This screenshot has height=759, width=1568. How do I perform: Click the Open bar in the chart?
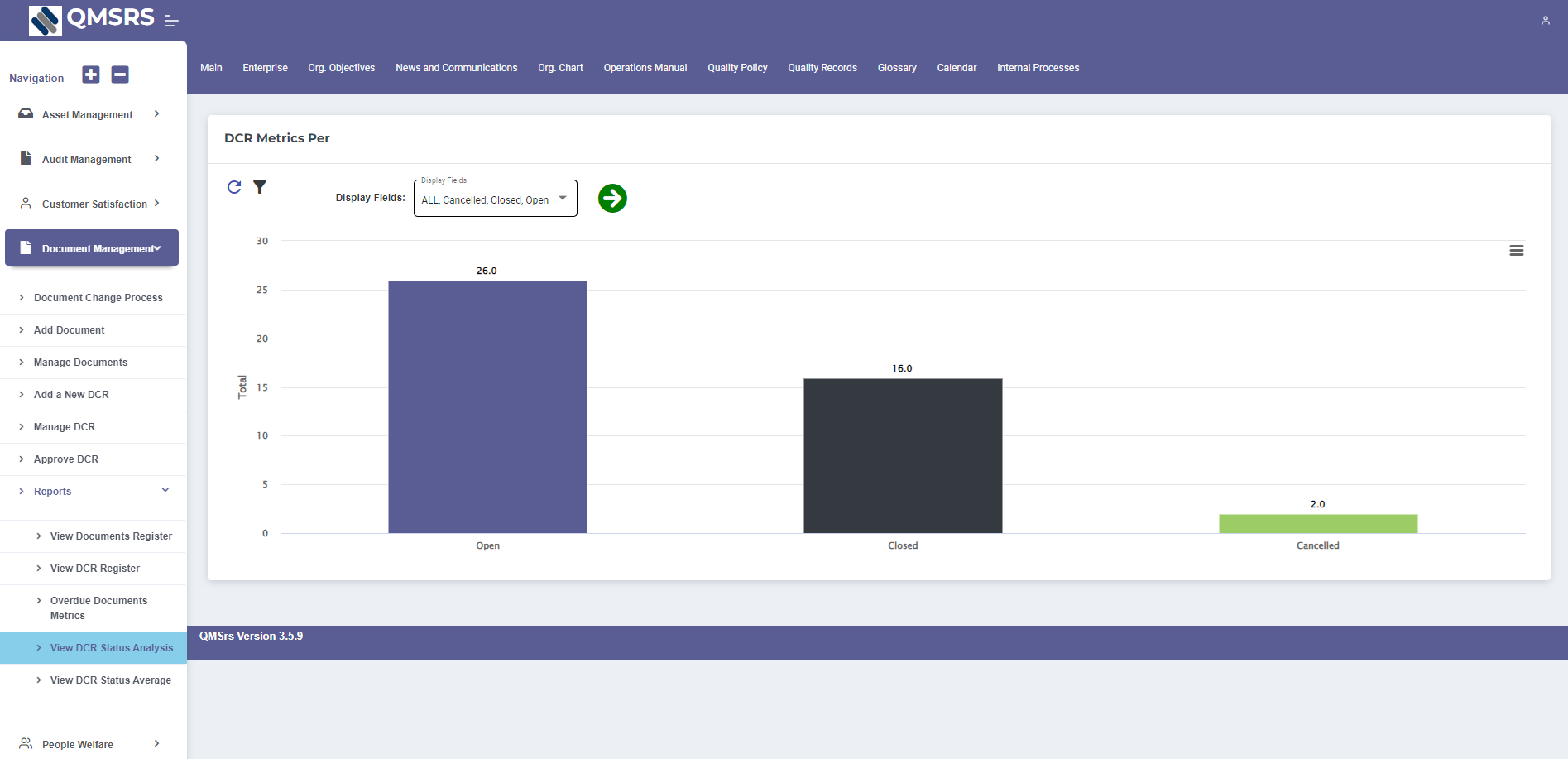coord(487,406)
